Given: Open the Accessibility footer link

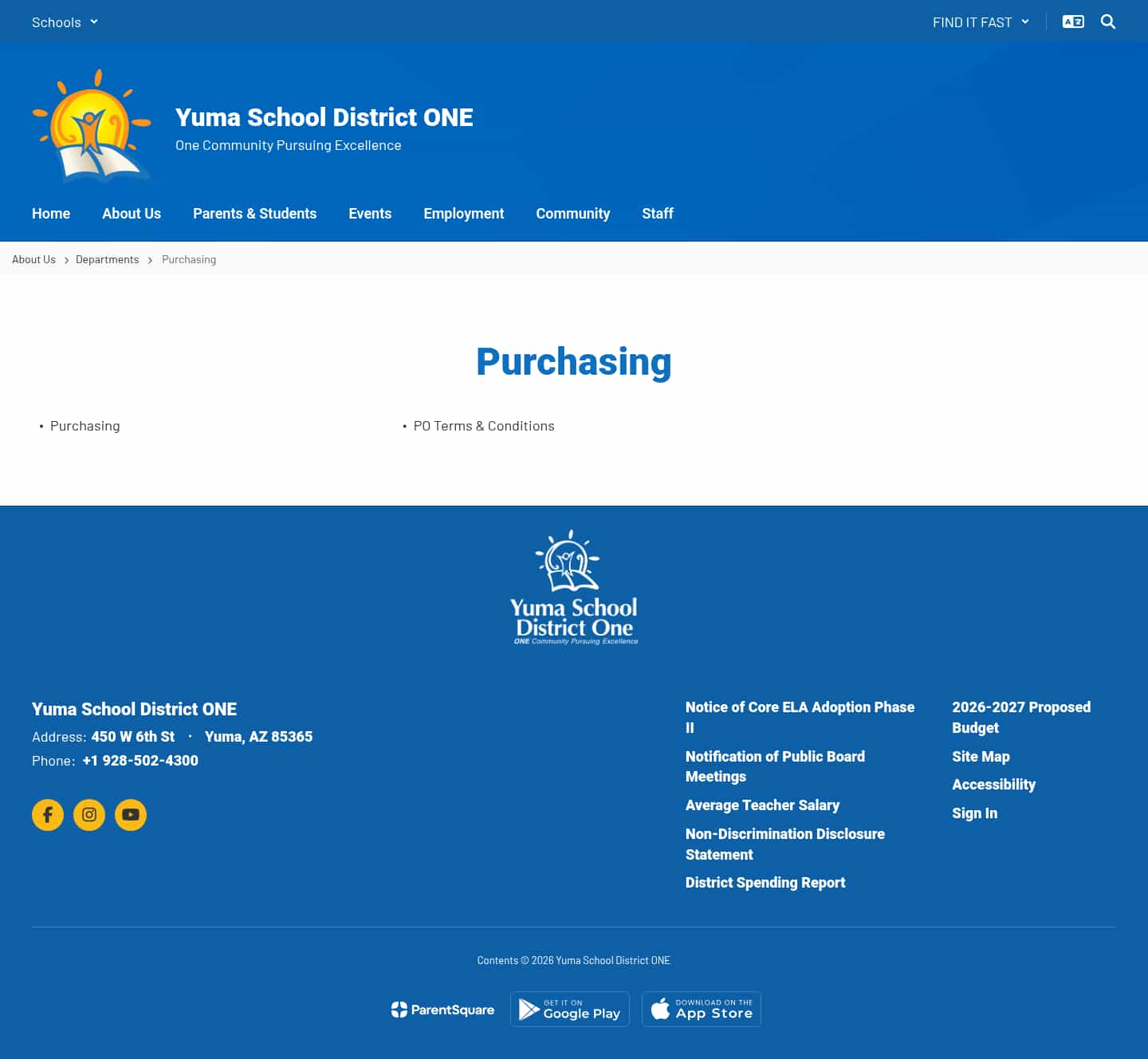Looking at the screenshot, I should pyautogui.click(x=993, y=785).
